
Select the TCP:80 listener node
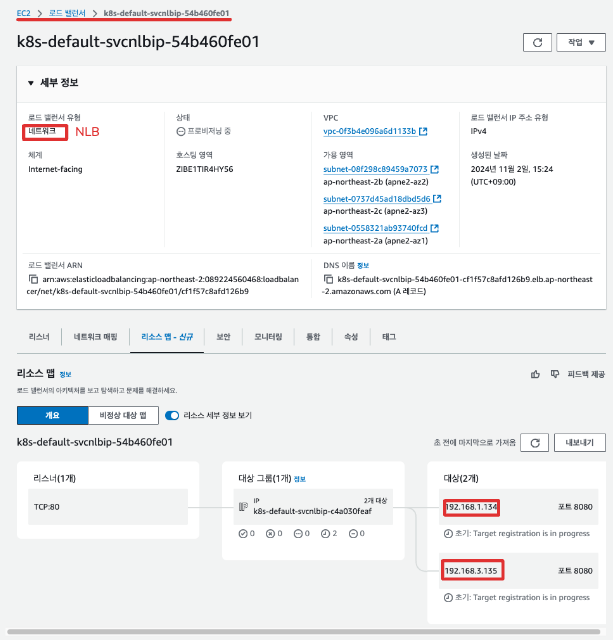[108, 507]
